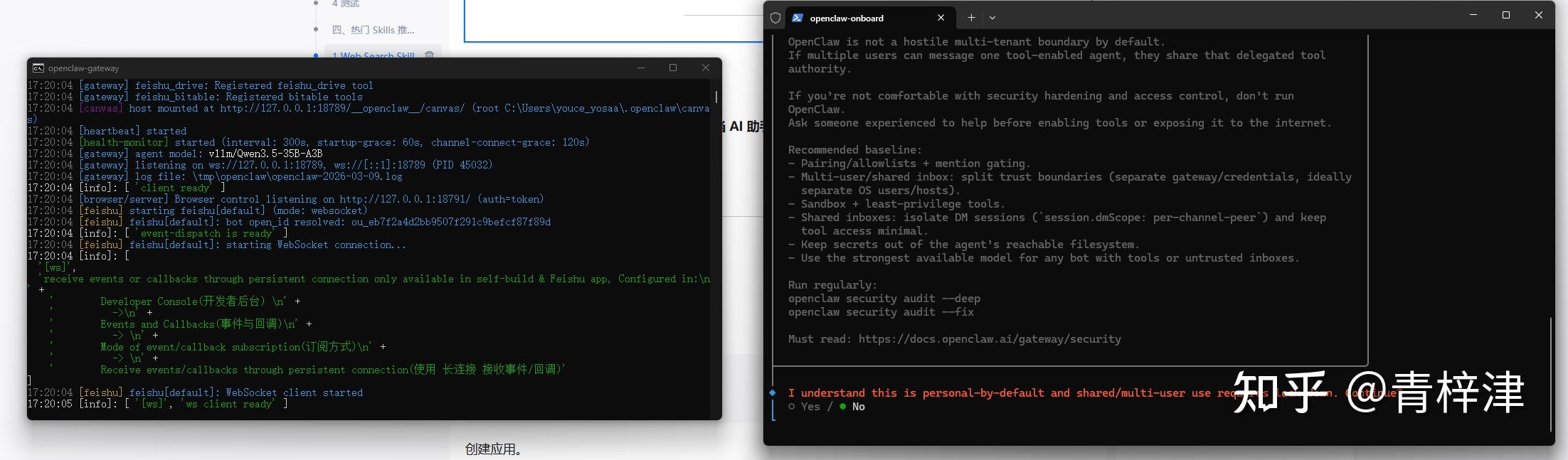
Task: Select the '四、热门 Skills 推...' outline item
Action: click(x=373, y=30)
